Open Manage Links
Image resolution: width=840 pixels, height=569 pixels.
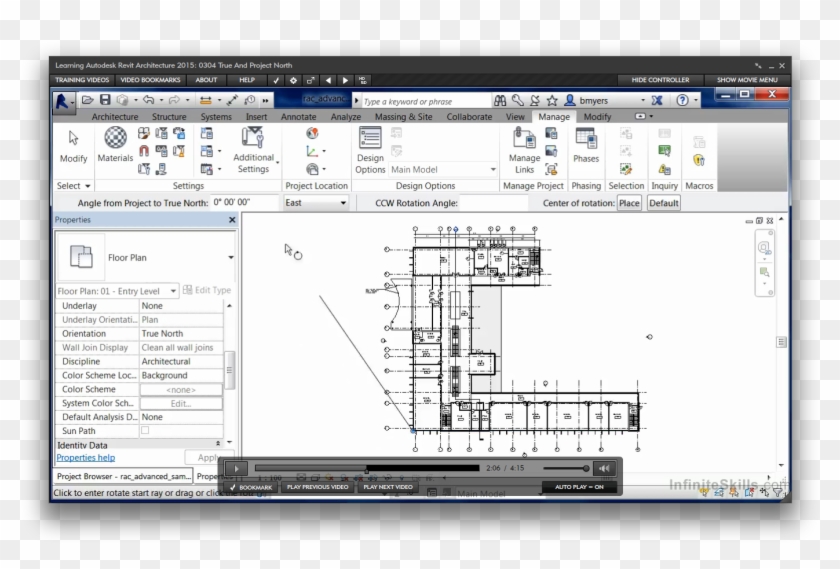pos(524,150)
